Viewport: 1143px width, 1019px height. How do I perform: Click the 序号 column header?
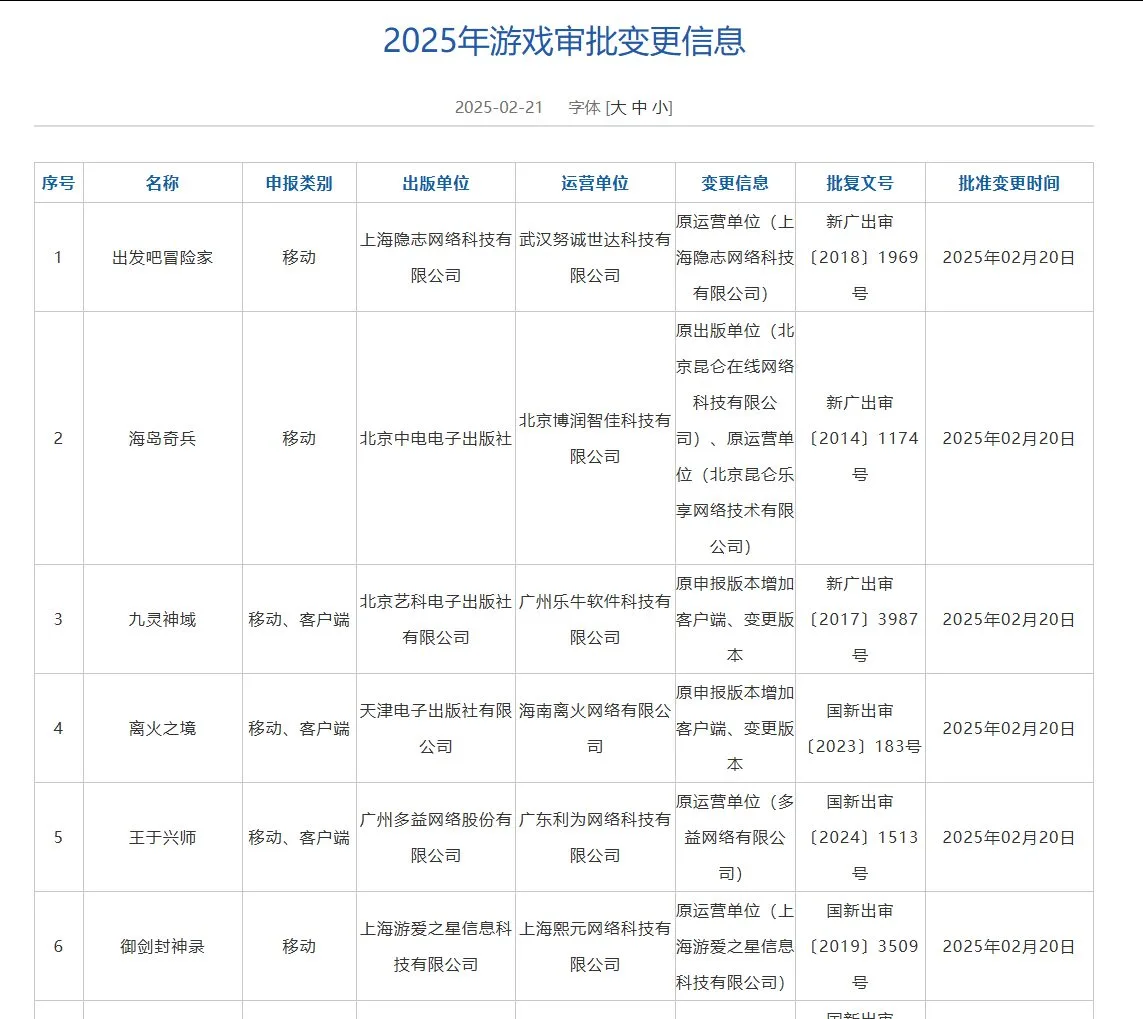(58, 183)
